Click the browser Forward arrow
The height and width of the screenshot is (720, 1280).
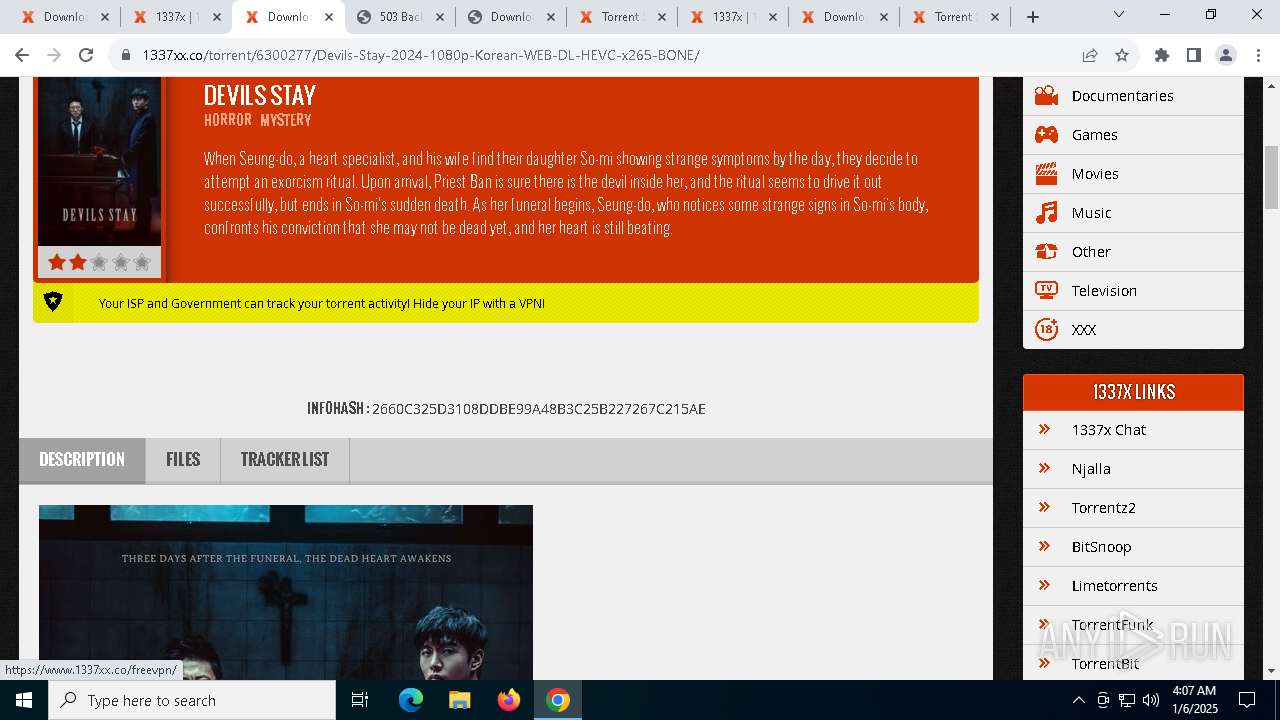(54, 55)
